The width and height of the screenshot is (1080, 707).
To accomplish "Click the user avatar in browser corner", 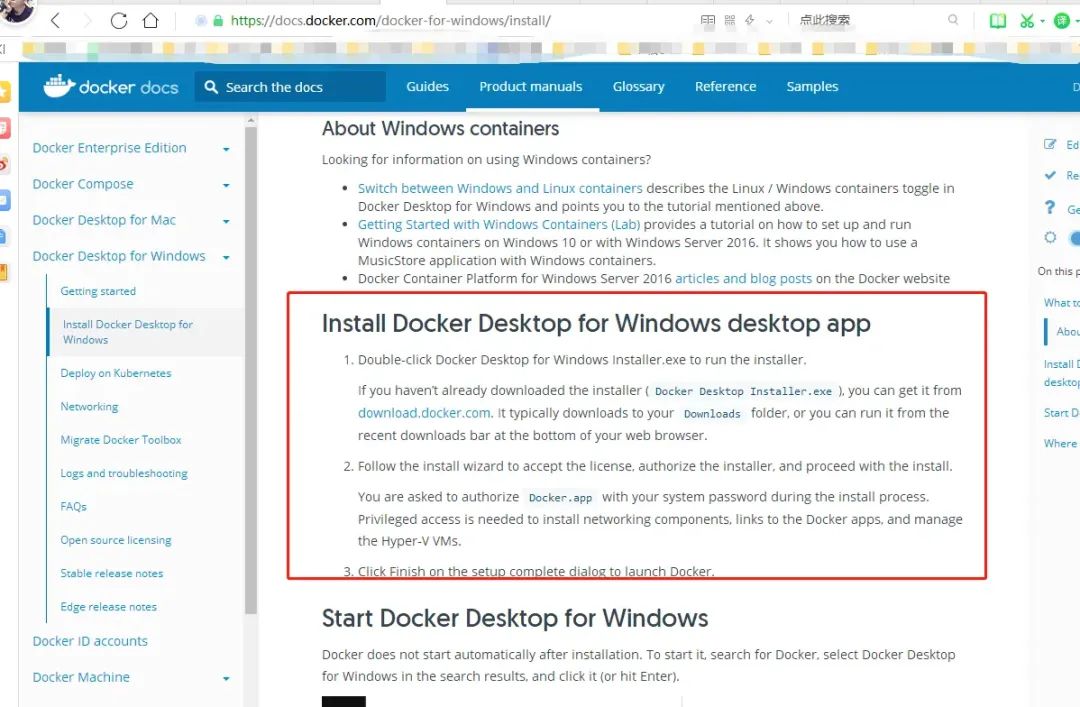I will click(x=17, y=10).
